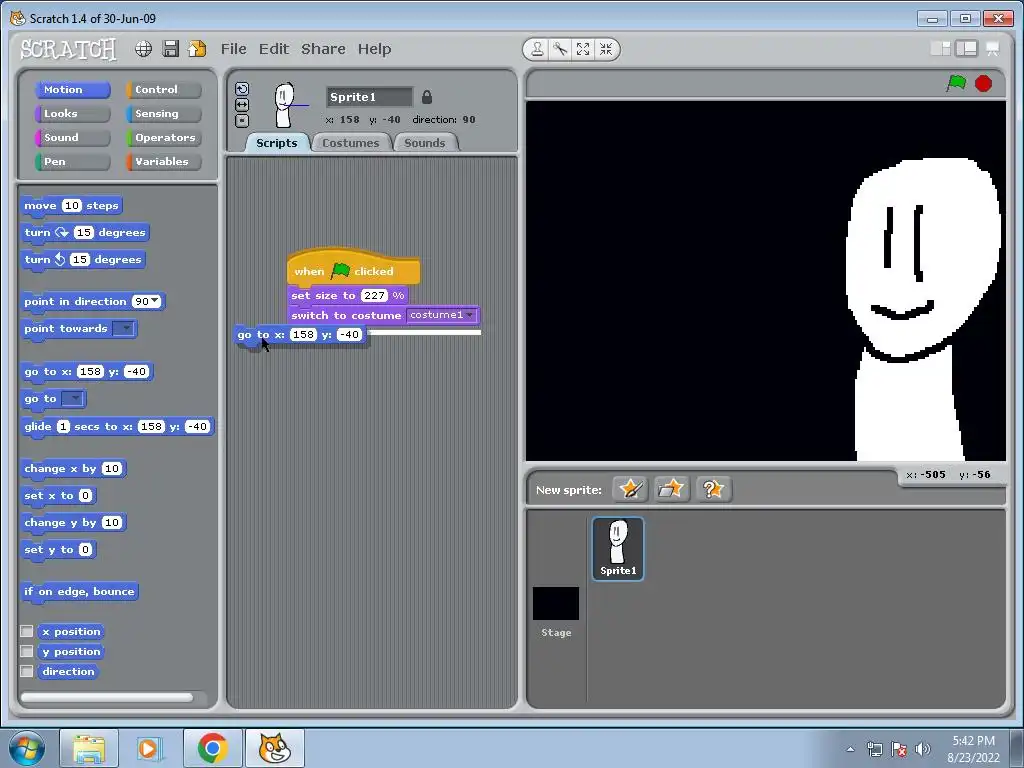1024x768 pixels.
Task: Click the move 10 steps block
Action: [x=71, y=206]
